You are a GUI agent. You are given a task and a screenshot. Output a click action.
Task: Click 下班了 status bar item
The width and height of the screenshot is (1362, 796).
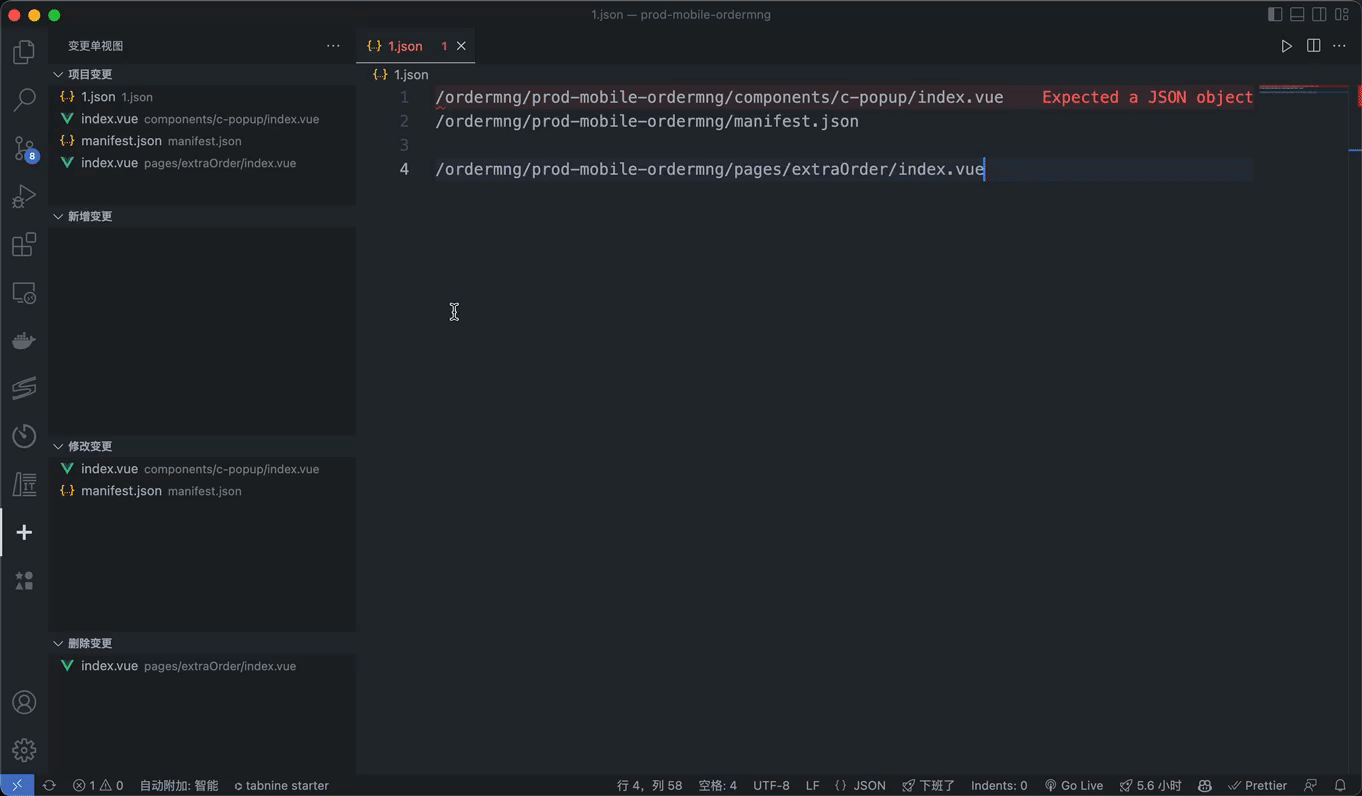pos(928,785)
